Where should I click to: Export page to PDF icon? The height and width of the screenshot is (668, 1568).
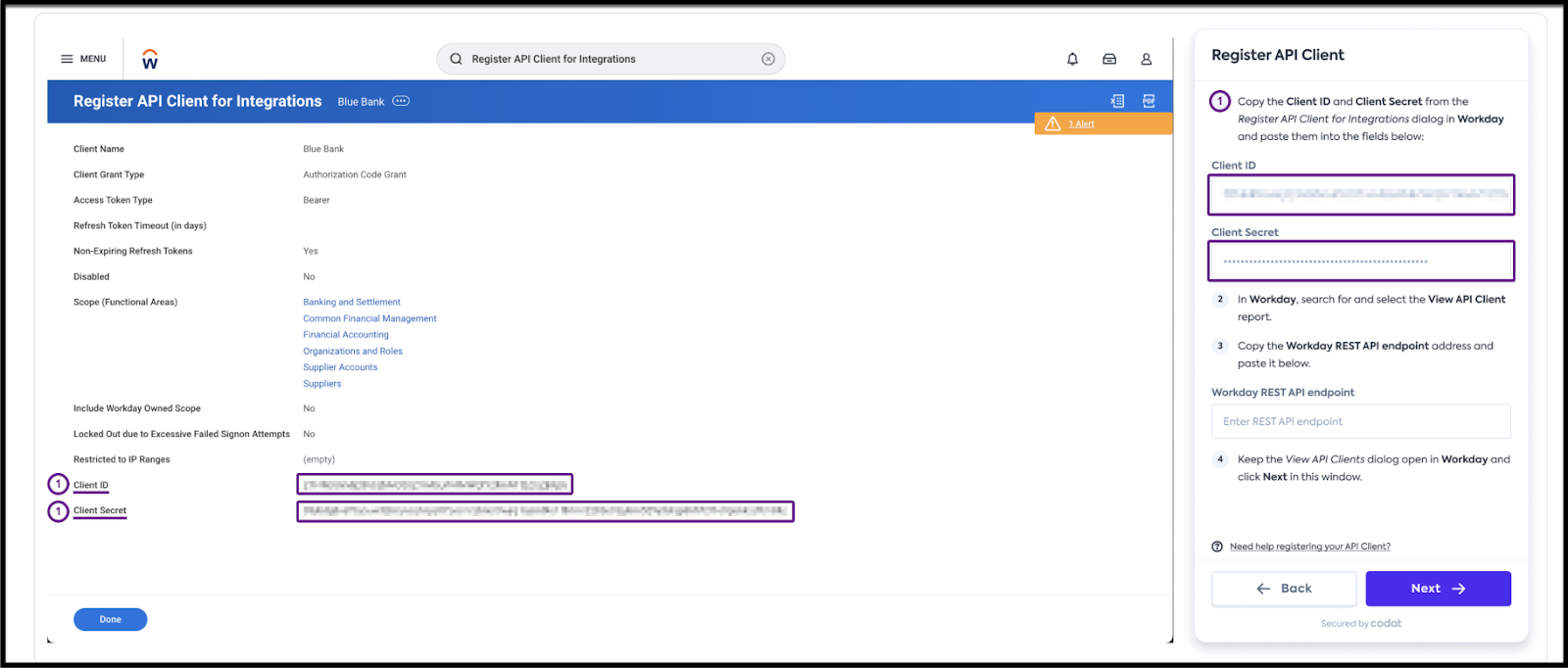[x=1149, y=101]
